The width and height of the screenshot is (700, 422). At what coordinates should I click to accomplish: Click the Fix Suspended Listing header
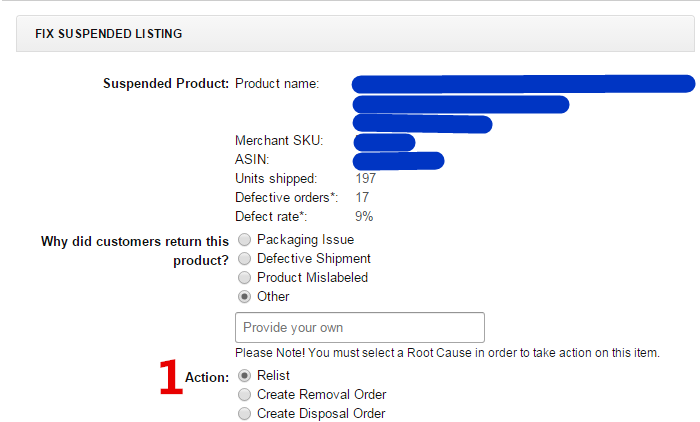pyautogui.click(x=108, y=33)
